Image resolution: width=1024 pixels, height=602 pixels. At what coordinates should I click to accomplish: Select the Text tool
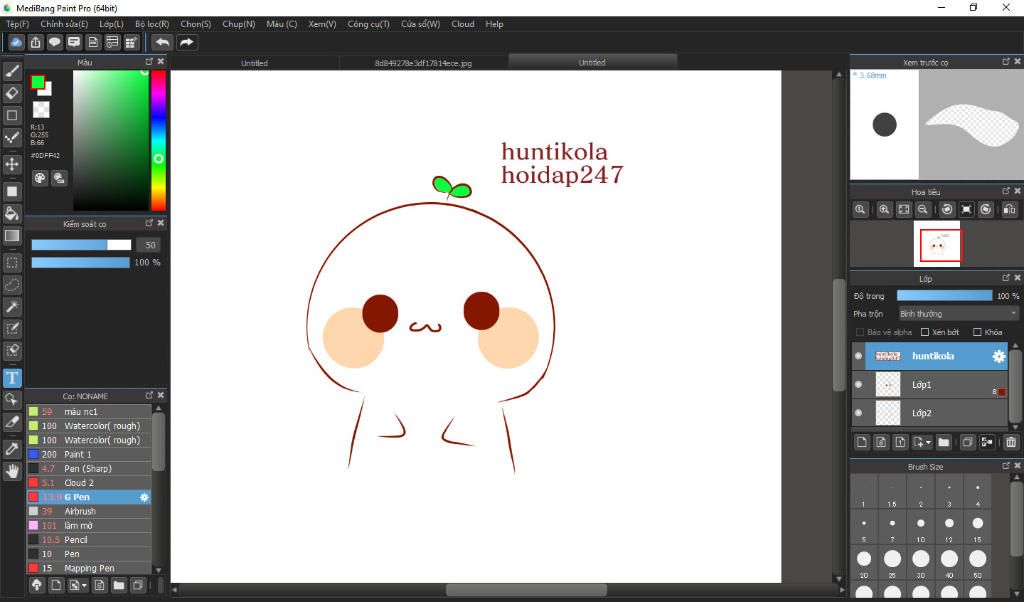12,378
